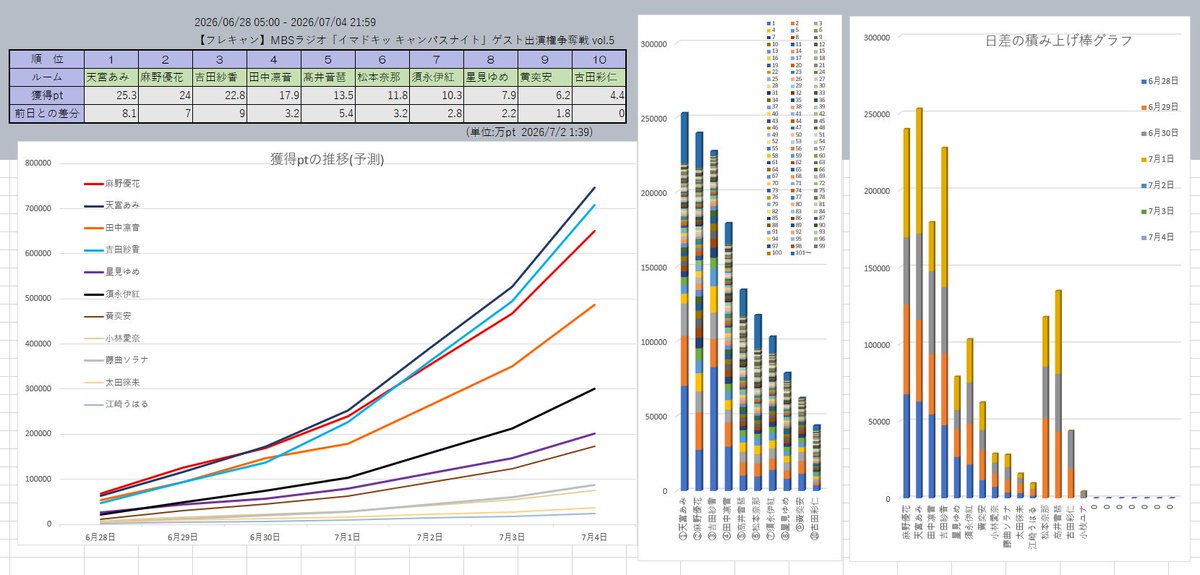1200x575 pixels.
Task: Click the 5.4 difference cell
Action: pyautogui.click(x=326, y=113)
